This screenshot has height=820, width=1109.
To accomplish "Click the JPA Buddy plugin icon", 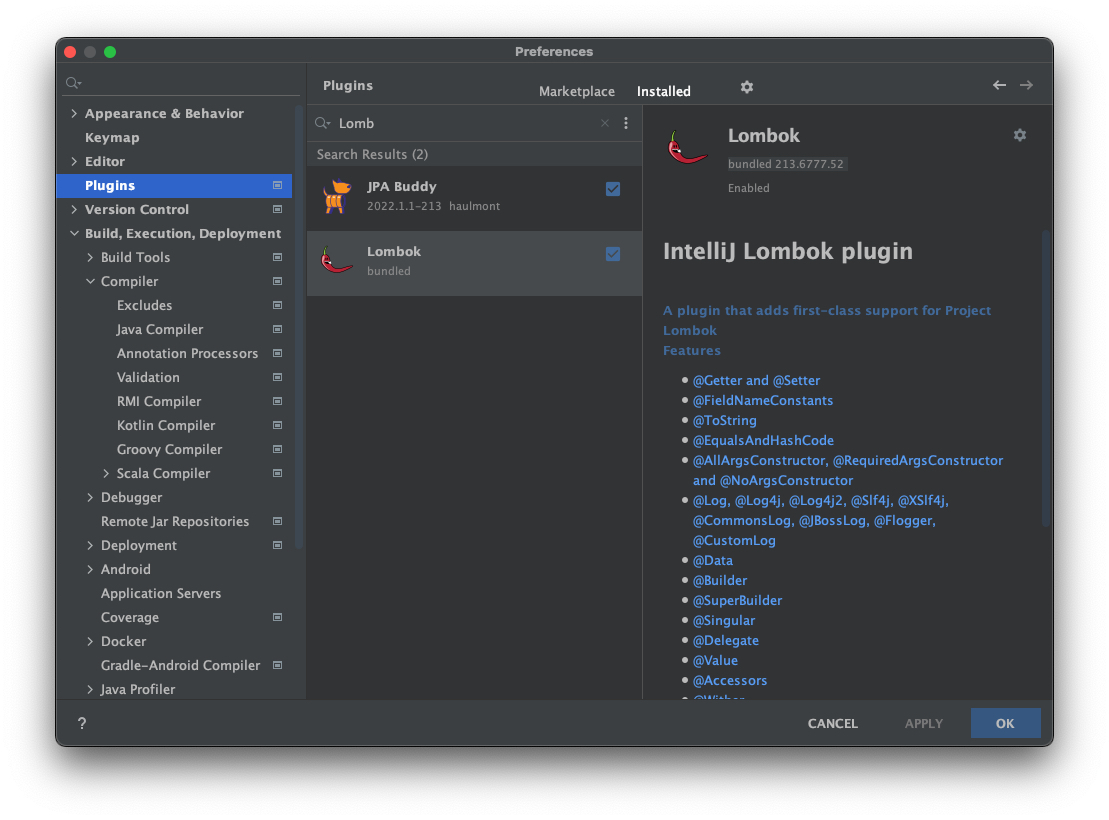I will point(337,196).
